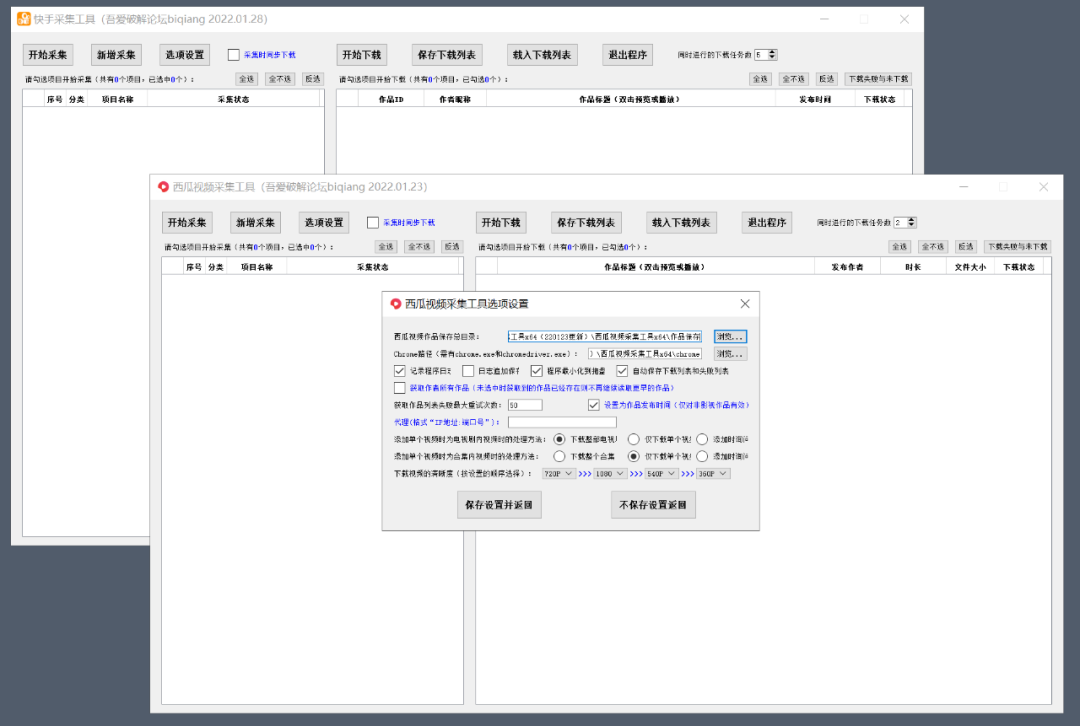Click 不保存设置返回 button
The height and width of the screenshot is (726, 1080).
click(653, 505)
